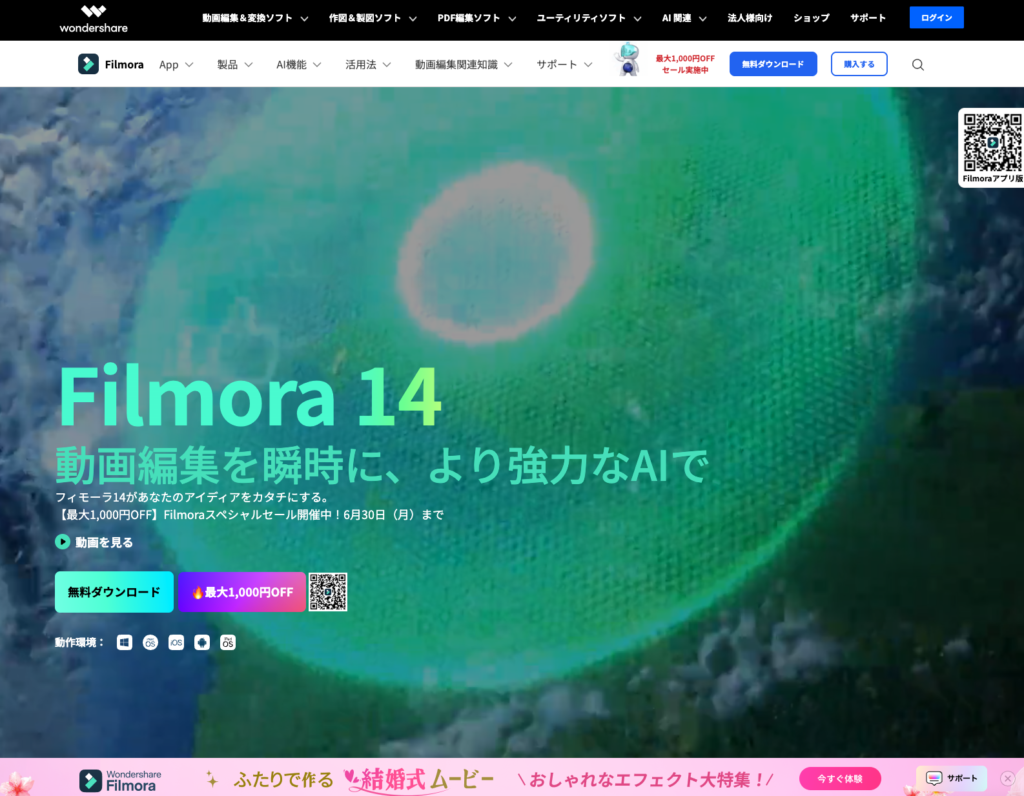Viewport: 1024px width, 796px height.
Task: Select 法人様向け in top menu
Action: click(752, 18)
